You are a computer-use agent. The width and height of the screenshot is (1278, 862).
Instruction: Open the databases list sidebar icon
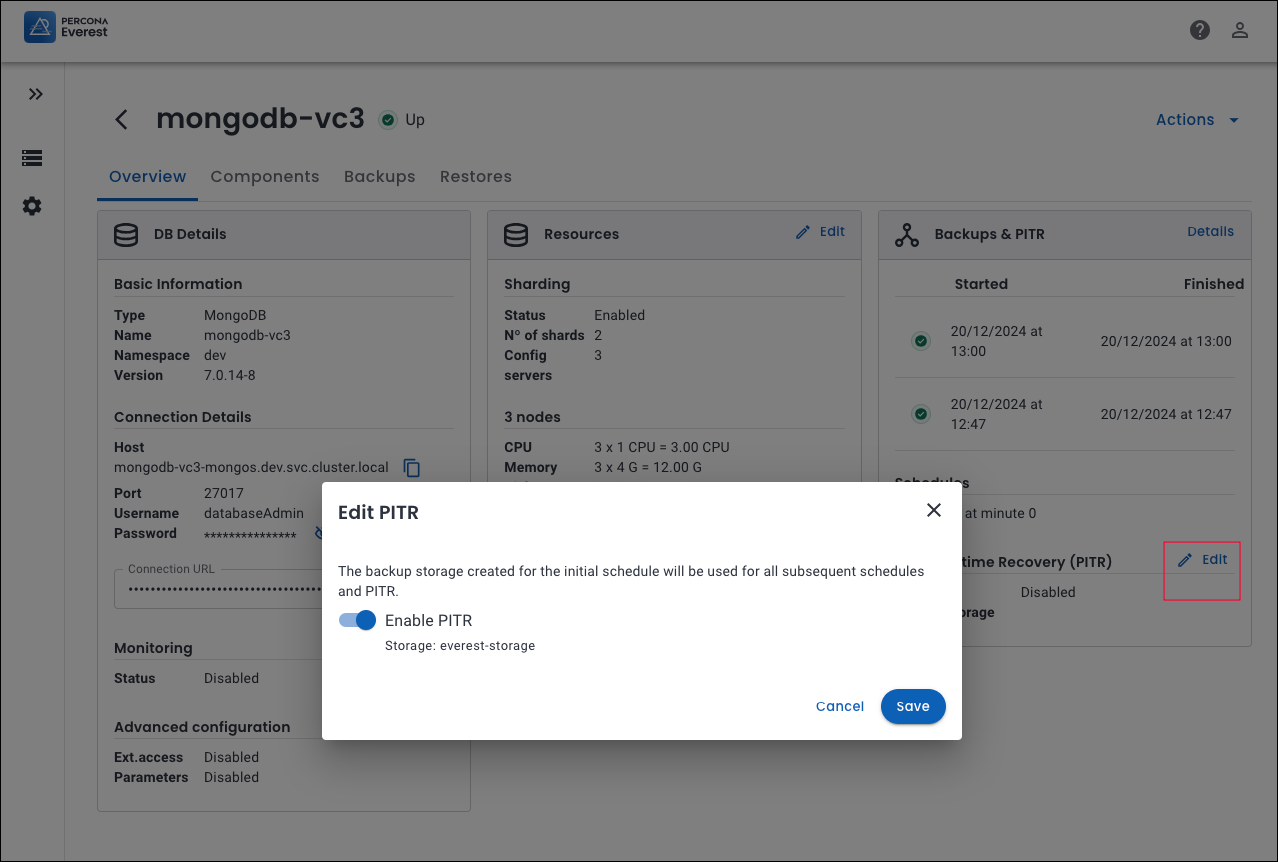[32, 158]
